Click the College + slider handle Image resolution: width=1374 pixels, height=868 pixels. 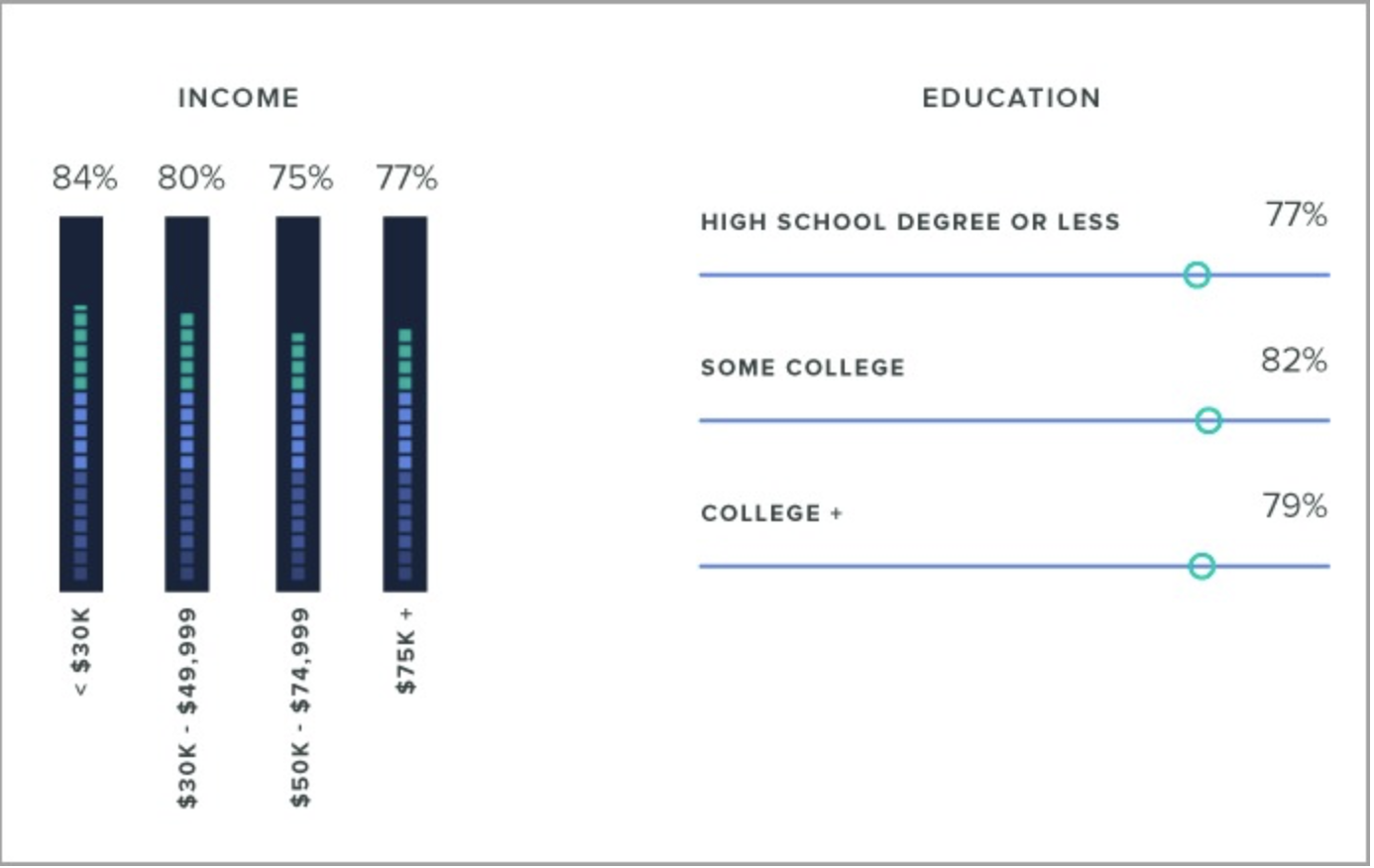point(1202,566)
